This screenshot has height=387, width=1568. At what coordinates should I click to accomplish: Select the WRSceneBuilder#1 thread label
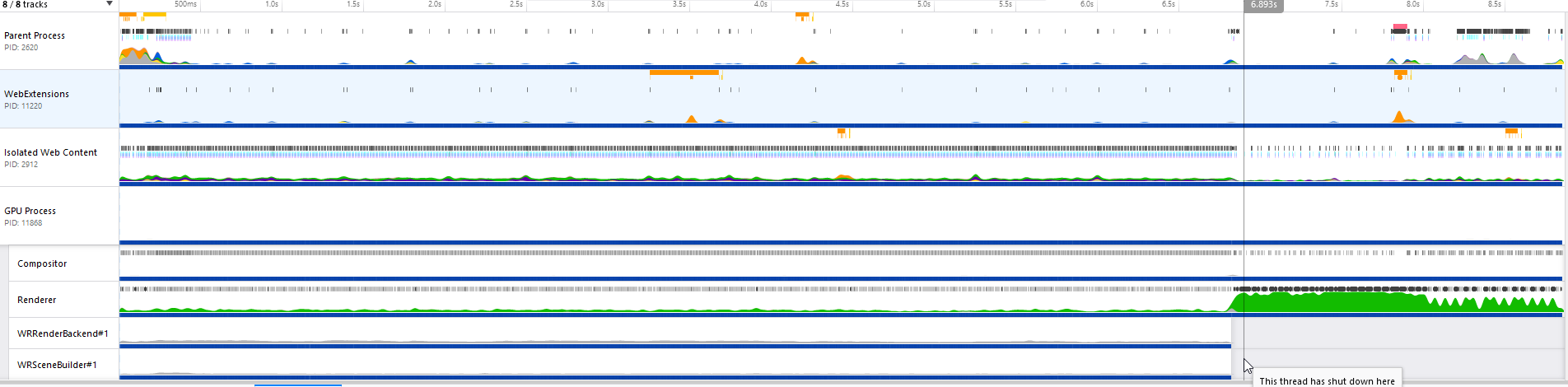point(57,365)
